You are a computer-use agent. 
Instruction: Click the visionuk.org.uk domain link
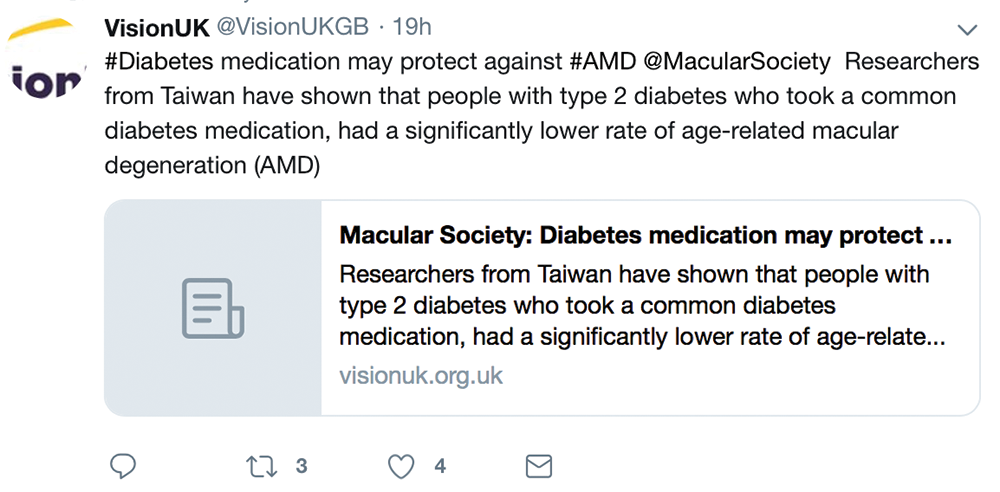pyautogui.click(x=421, y=376)
